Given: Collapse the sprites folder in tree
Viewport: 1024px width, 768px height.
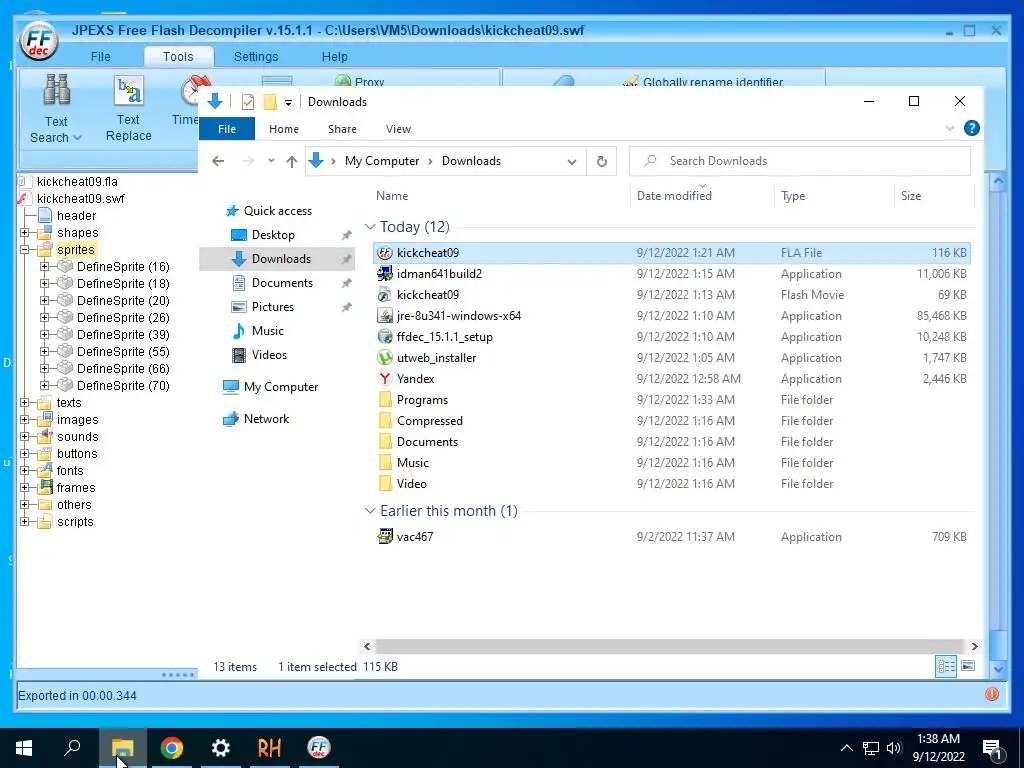Looking at the screenshot, I should click(x=25, y=249).
